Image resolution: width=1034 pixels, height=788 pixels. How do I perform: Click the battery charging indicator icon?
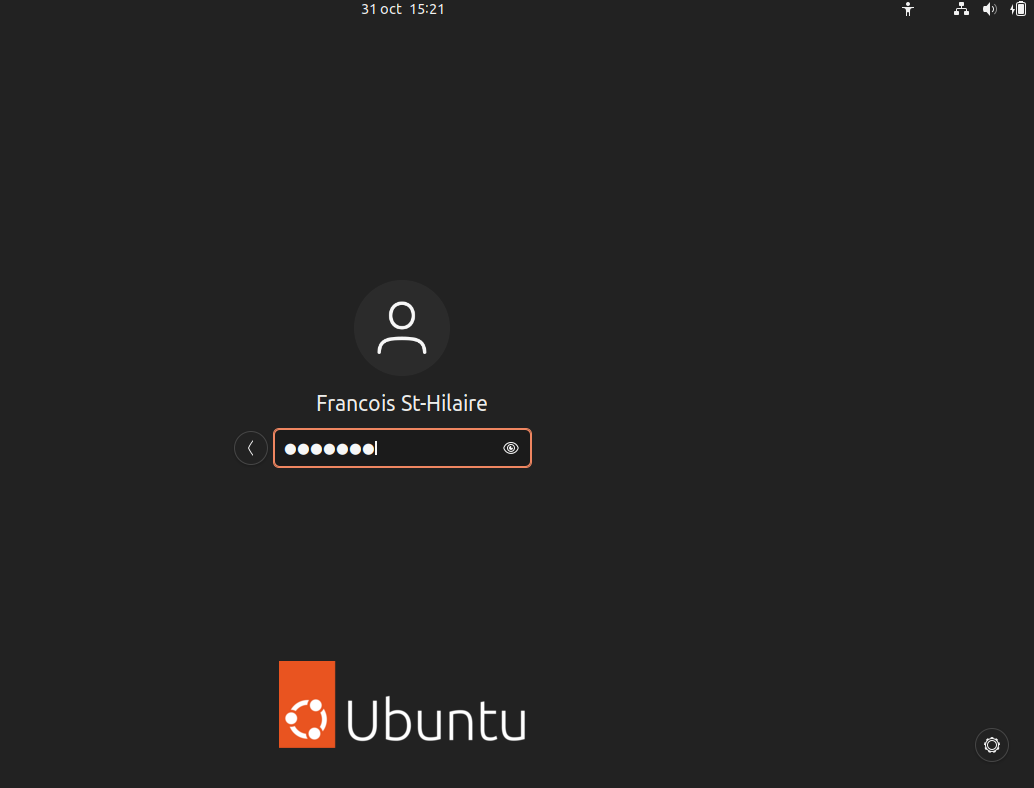coord(1019,9)
